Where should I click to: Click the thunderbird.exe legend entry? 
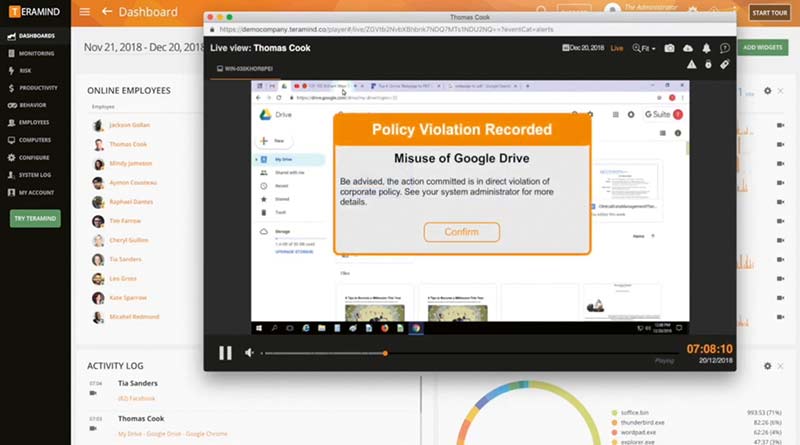[x=638, y=423]
